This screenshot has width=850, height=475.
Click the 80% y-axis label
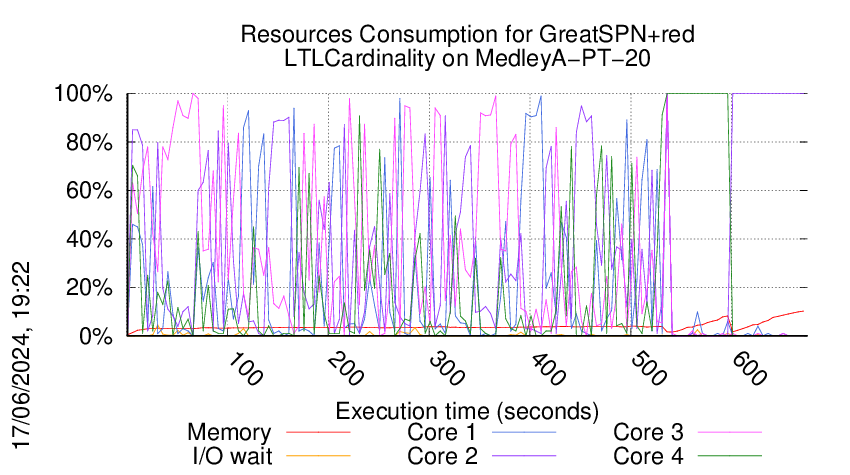(89, 143)
